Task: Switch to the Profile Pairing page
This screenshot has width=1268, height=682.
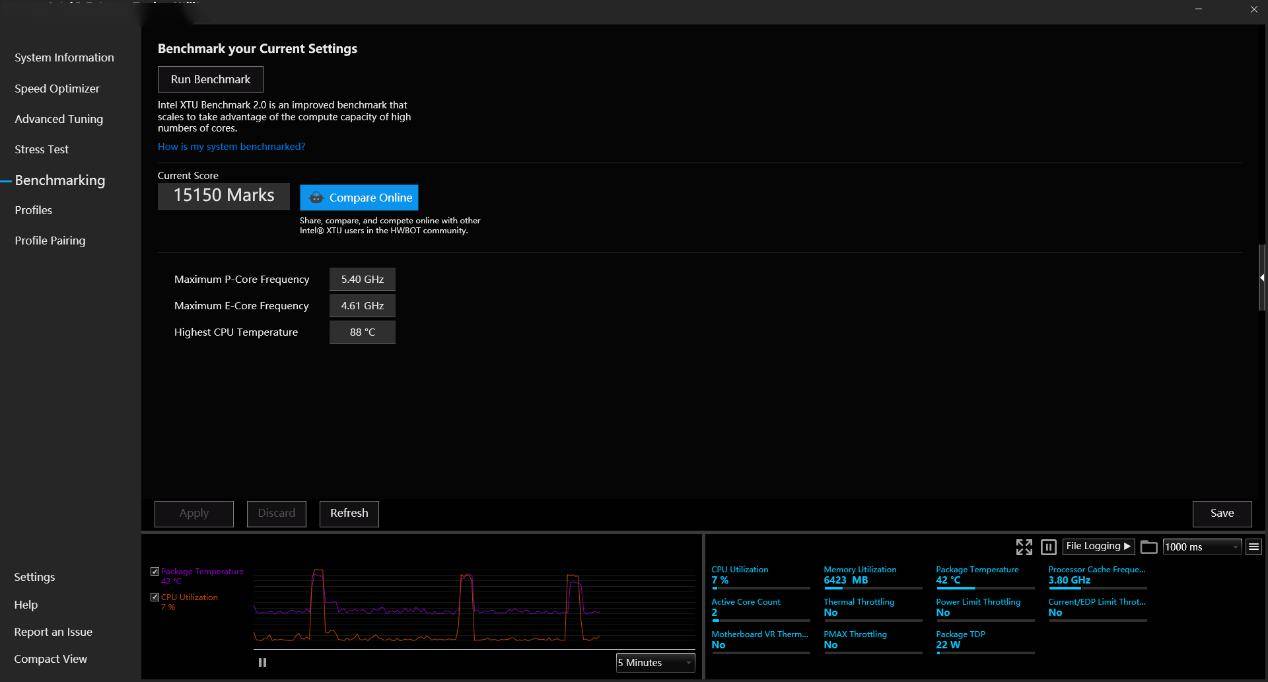Action: 50,241
